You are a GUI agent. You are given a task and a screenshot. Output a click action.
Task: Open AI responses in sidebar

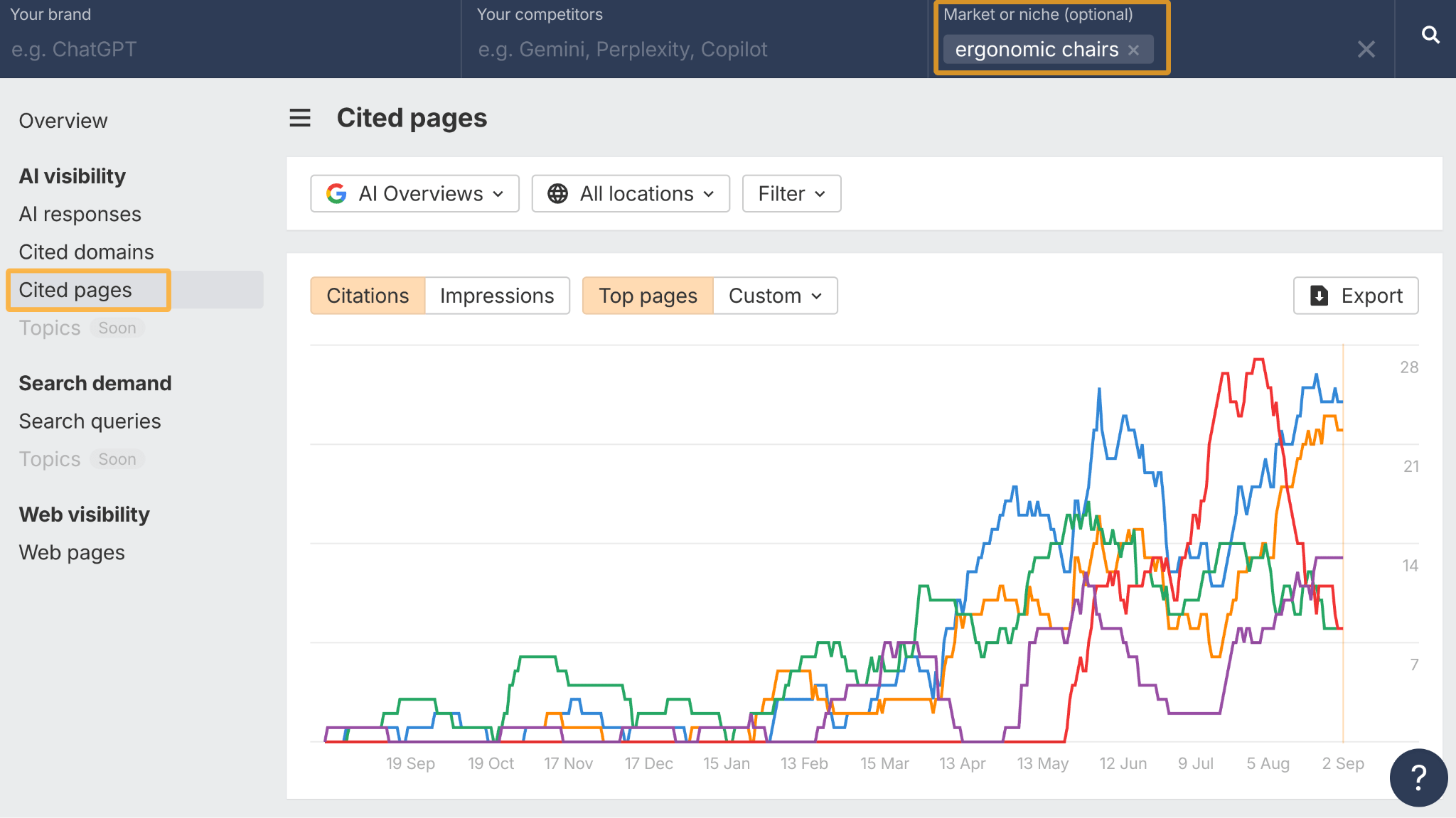(80, 214)
